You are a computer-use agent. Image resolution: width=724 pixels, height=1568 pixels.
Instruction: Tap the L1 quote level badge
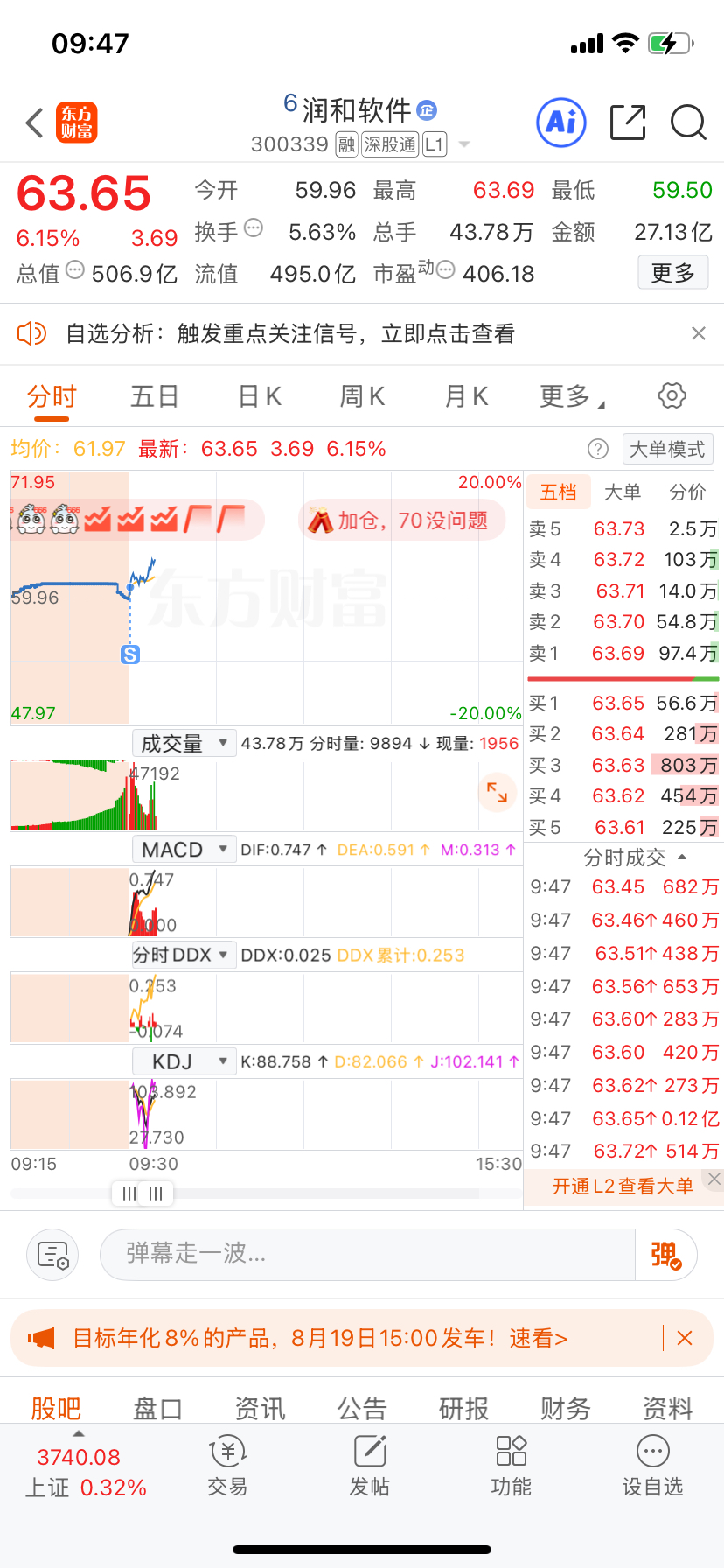(435, 144)
